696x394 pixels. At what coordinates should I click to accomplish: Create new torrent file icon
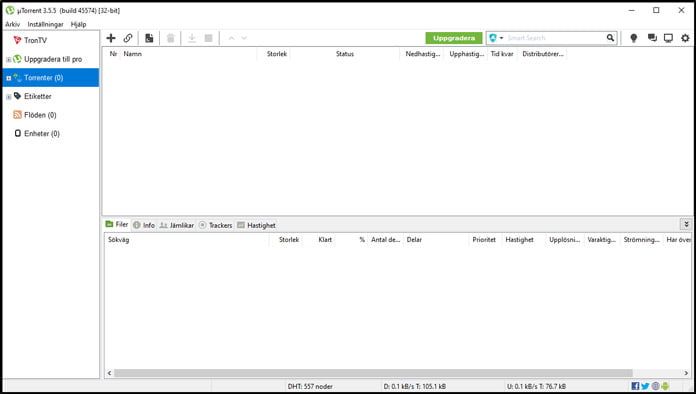(149, 38)
